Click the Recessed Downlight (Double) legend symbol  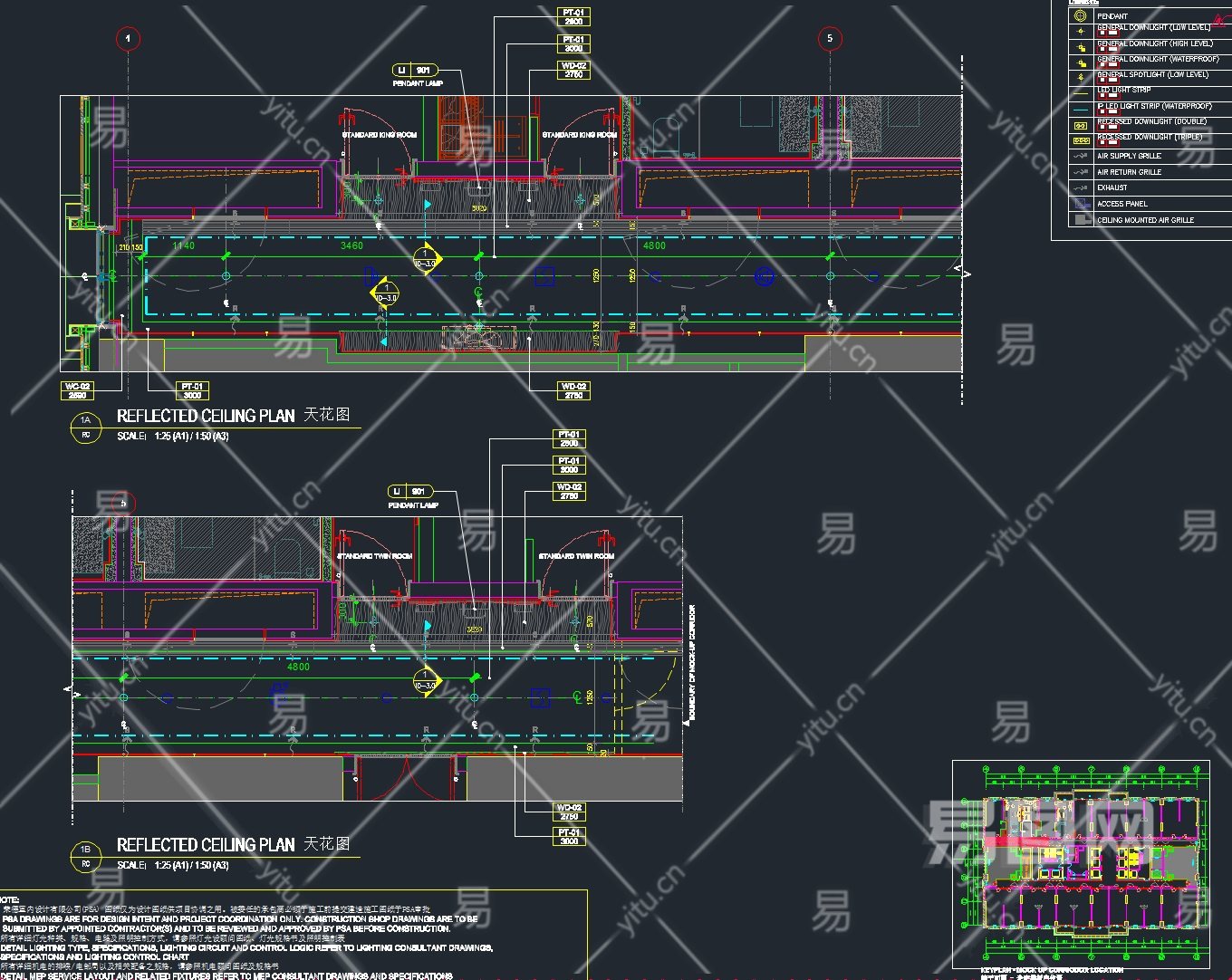pyautogui.click(x=1080, y=125)
